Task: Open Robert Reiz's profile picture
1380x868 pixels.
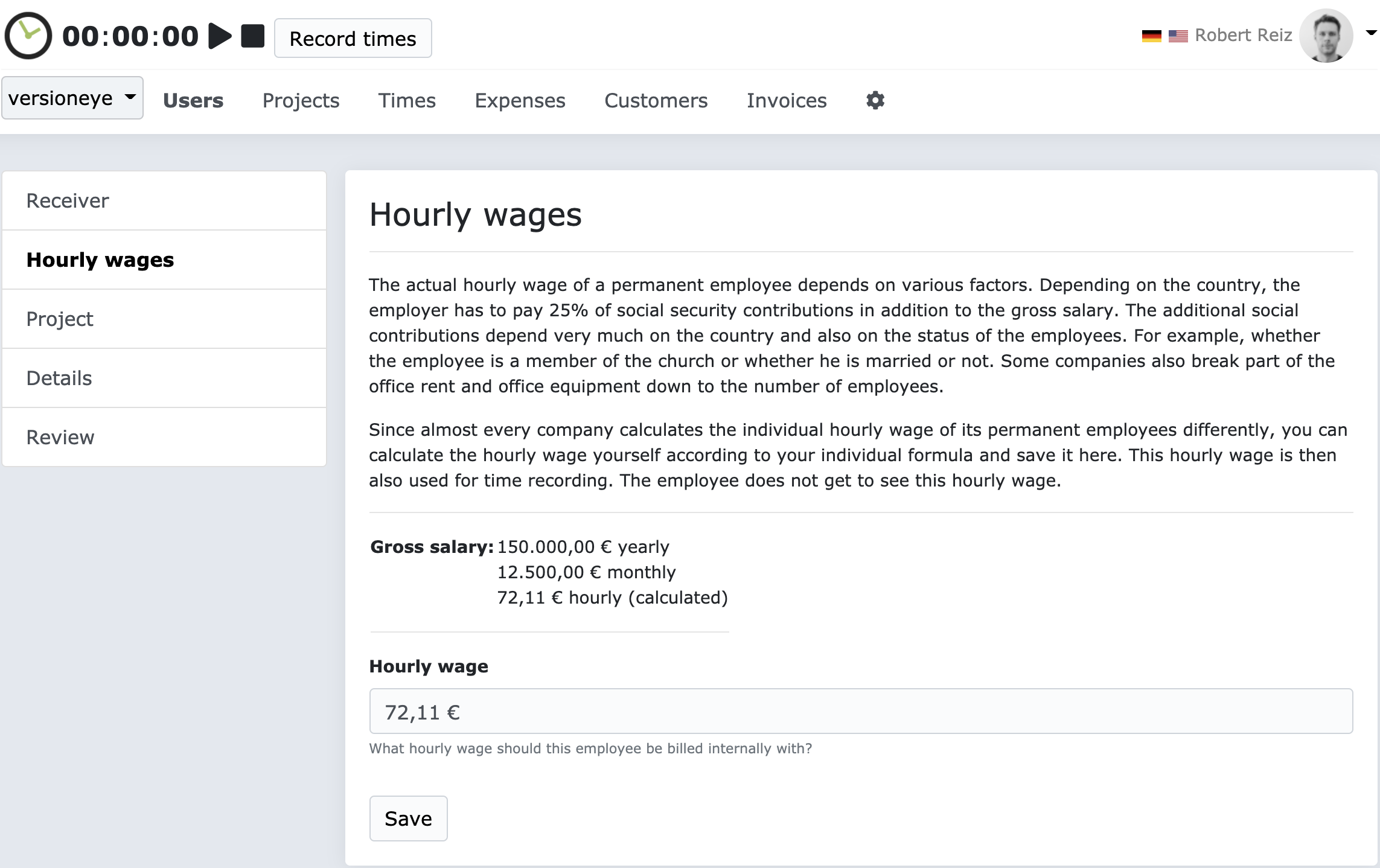Action: click(x=1327, y=35)
